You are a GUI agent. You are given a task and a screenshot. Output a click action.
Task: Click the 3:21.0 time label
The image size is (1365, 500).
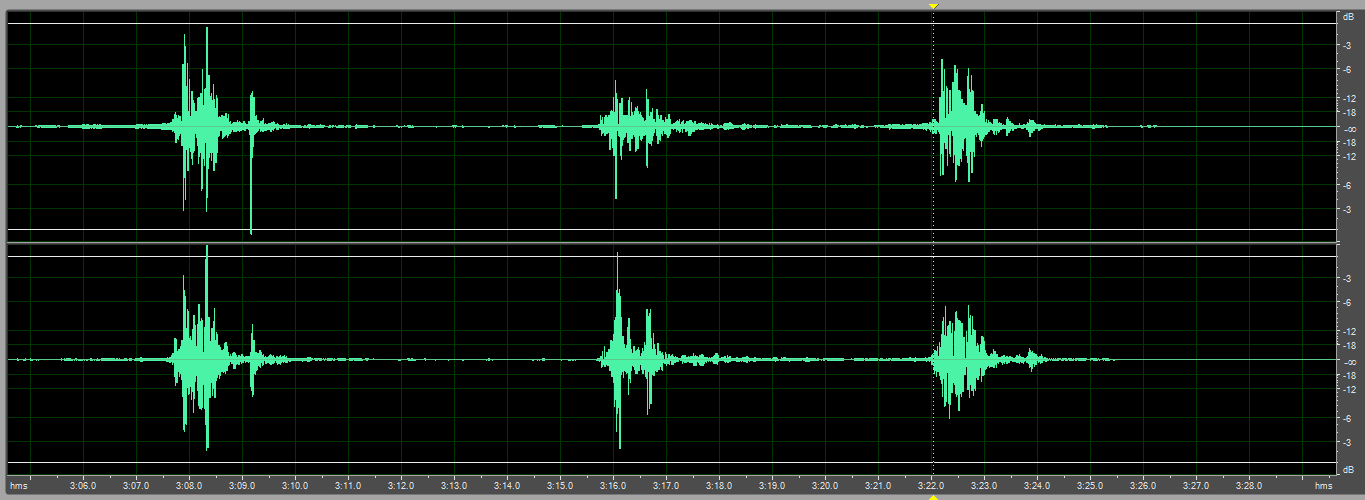(878, 486)
